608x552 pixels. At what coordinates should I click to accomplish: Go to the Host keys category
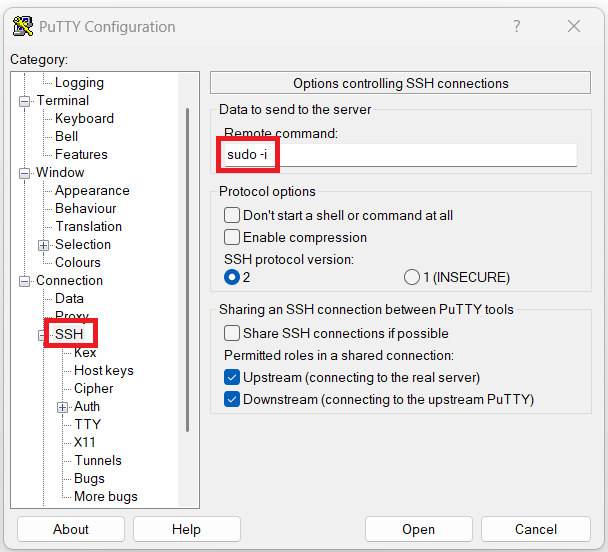pyautogui.click(x=103, y=370)
